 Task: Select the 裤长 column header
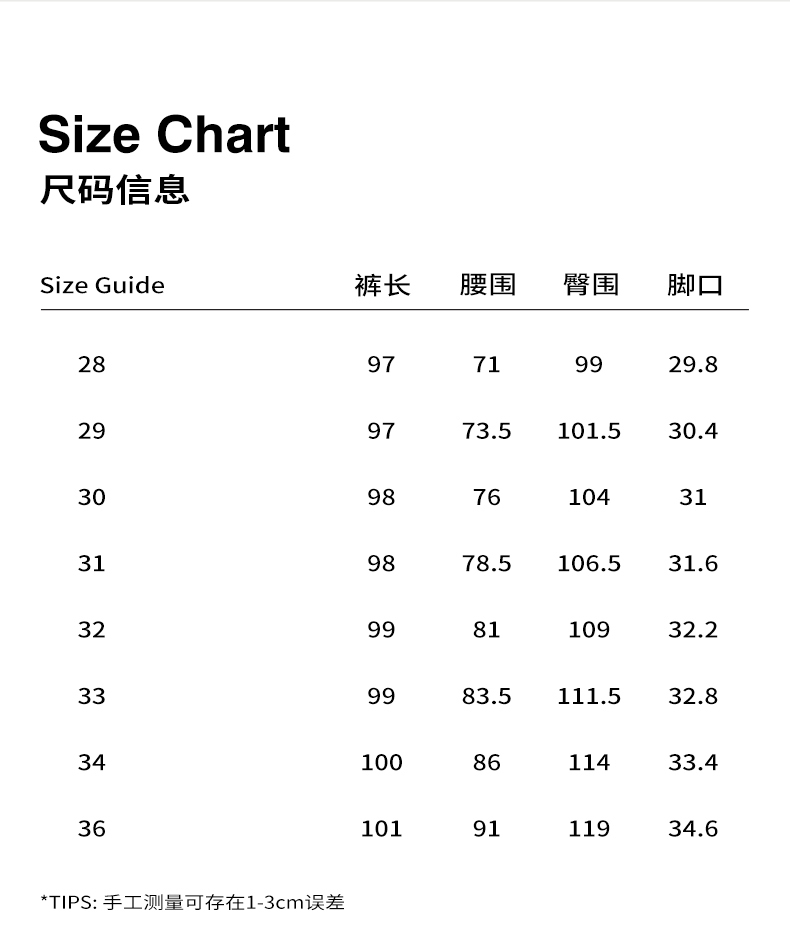tap(382, 285)
